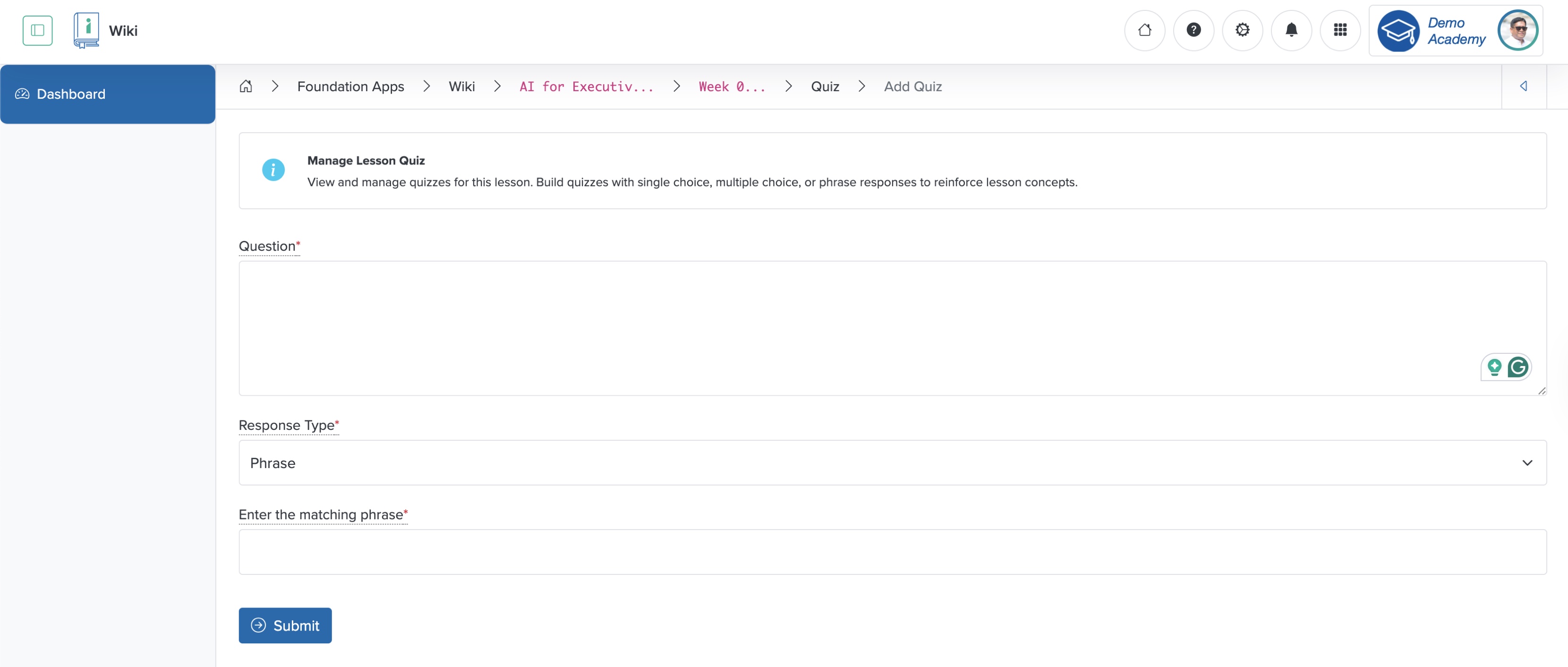Viewport: 1568px width, 667px height.
Task: Click the home icon in the top toolbar
Action: point(1144,30)
